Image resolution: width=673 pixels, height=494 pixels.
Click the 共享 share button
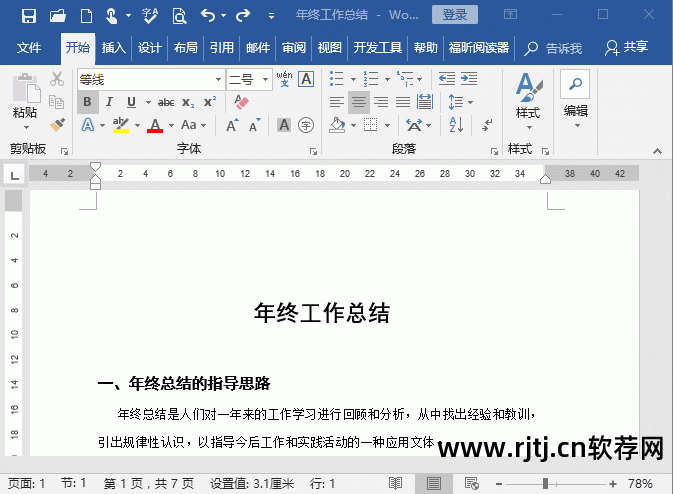tap(626, 47)
